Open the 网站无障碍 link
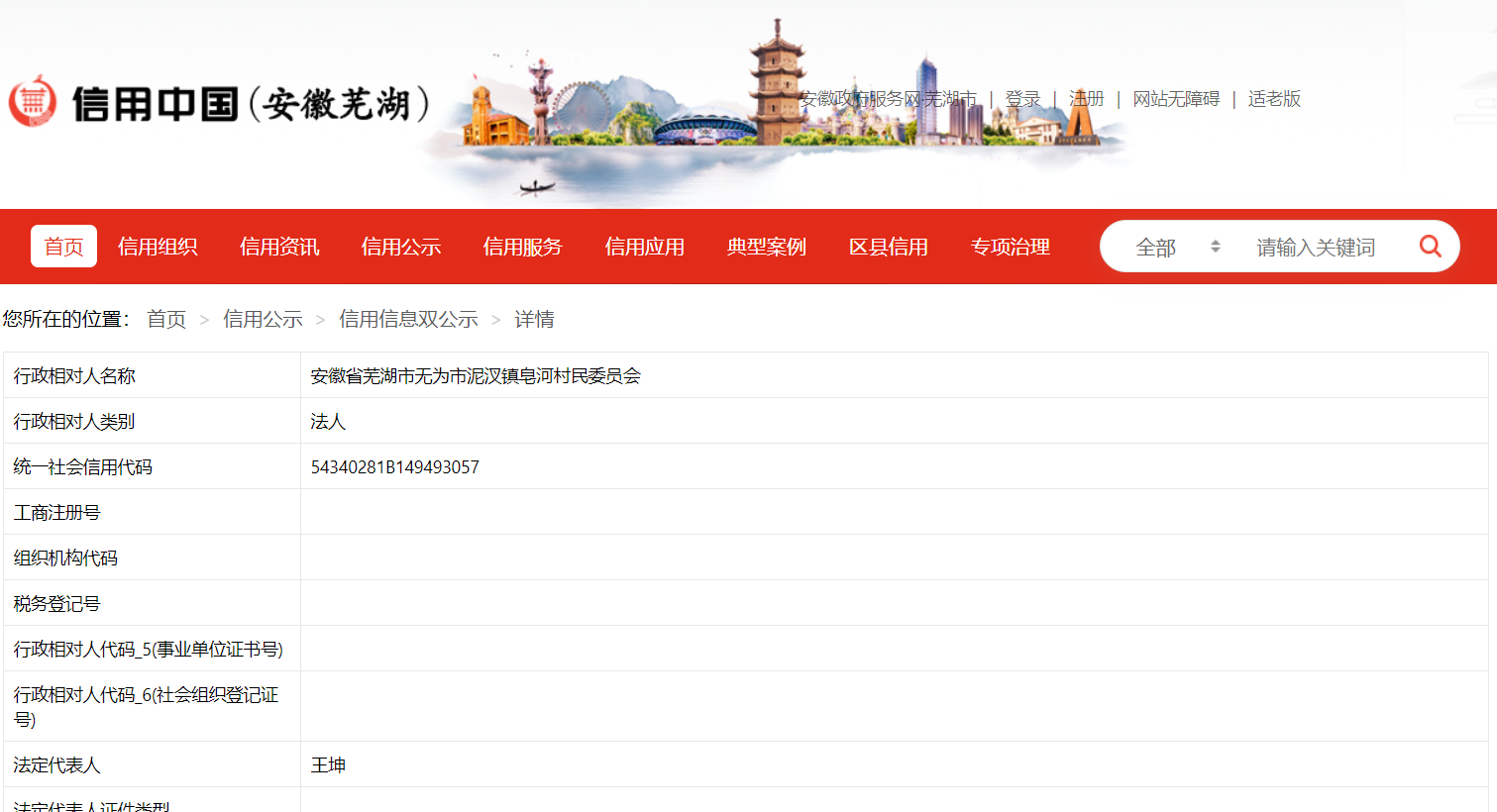 coord(1176,99)
